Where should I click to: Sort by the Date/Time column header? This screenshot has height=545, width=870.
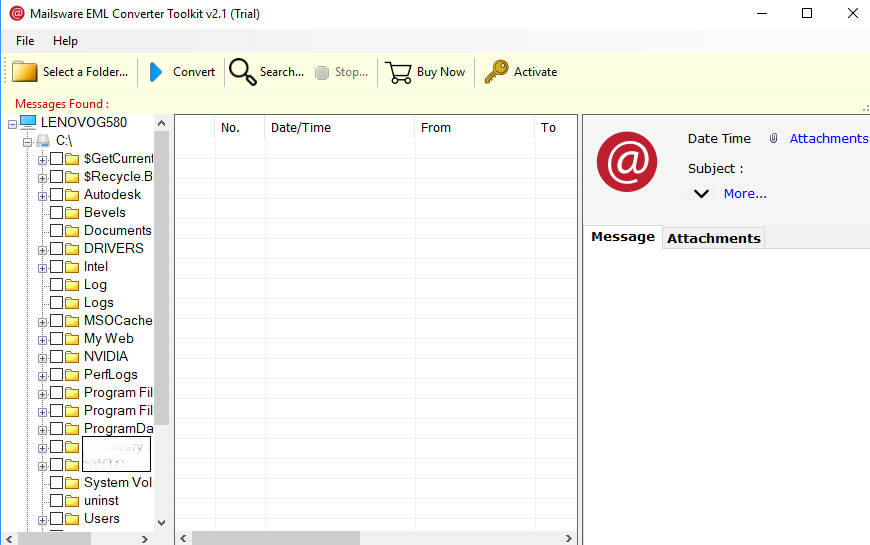(340, 128)
